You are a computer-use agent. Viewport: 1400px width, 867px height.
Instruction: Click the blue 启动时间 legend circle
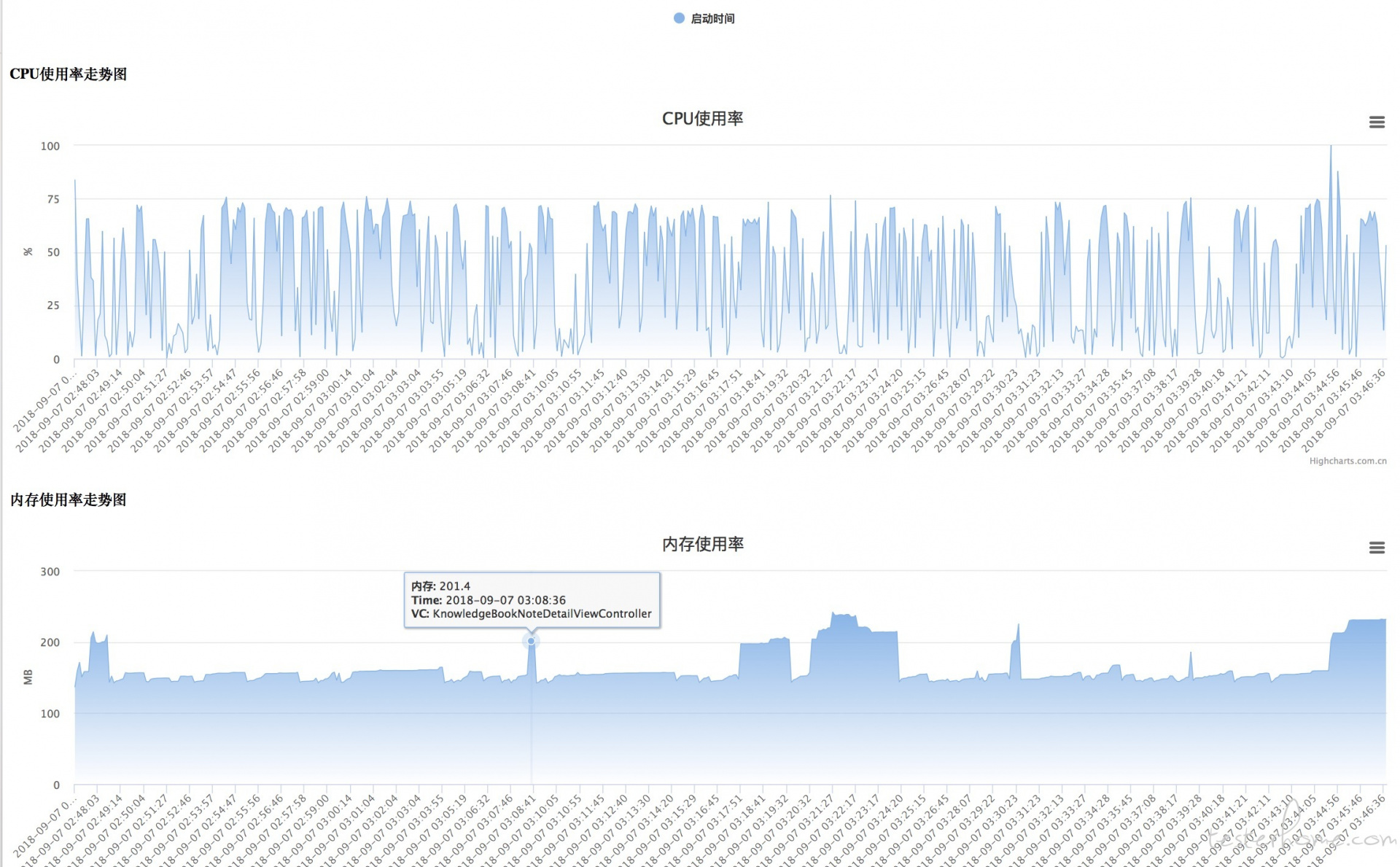[679, 18]
